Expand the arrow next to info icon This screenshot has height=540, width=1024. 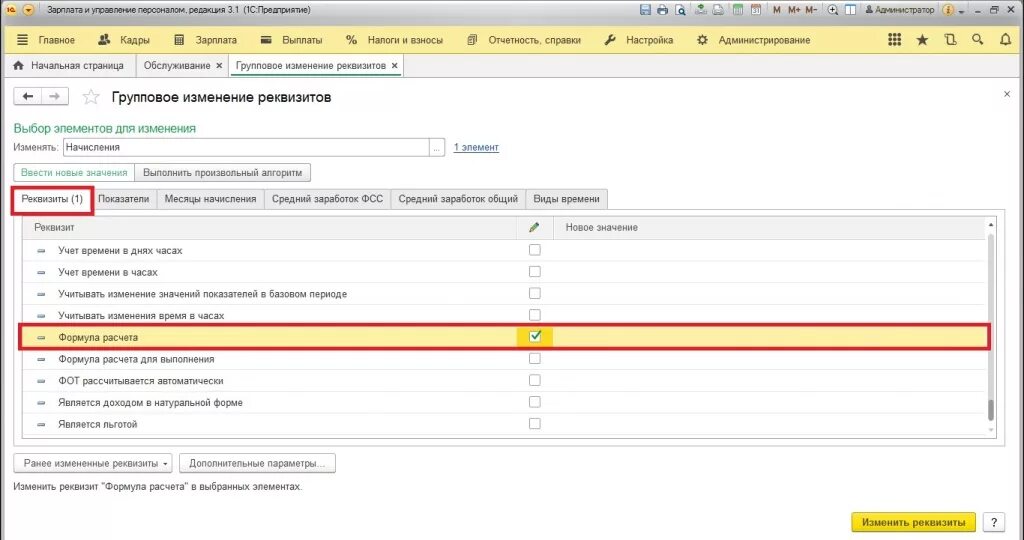(961, 10)
